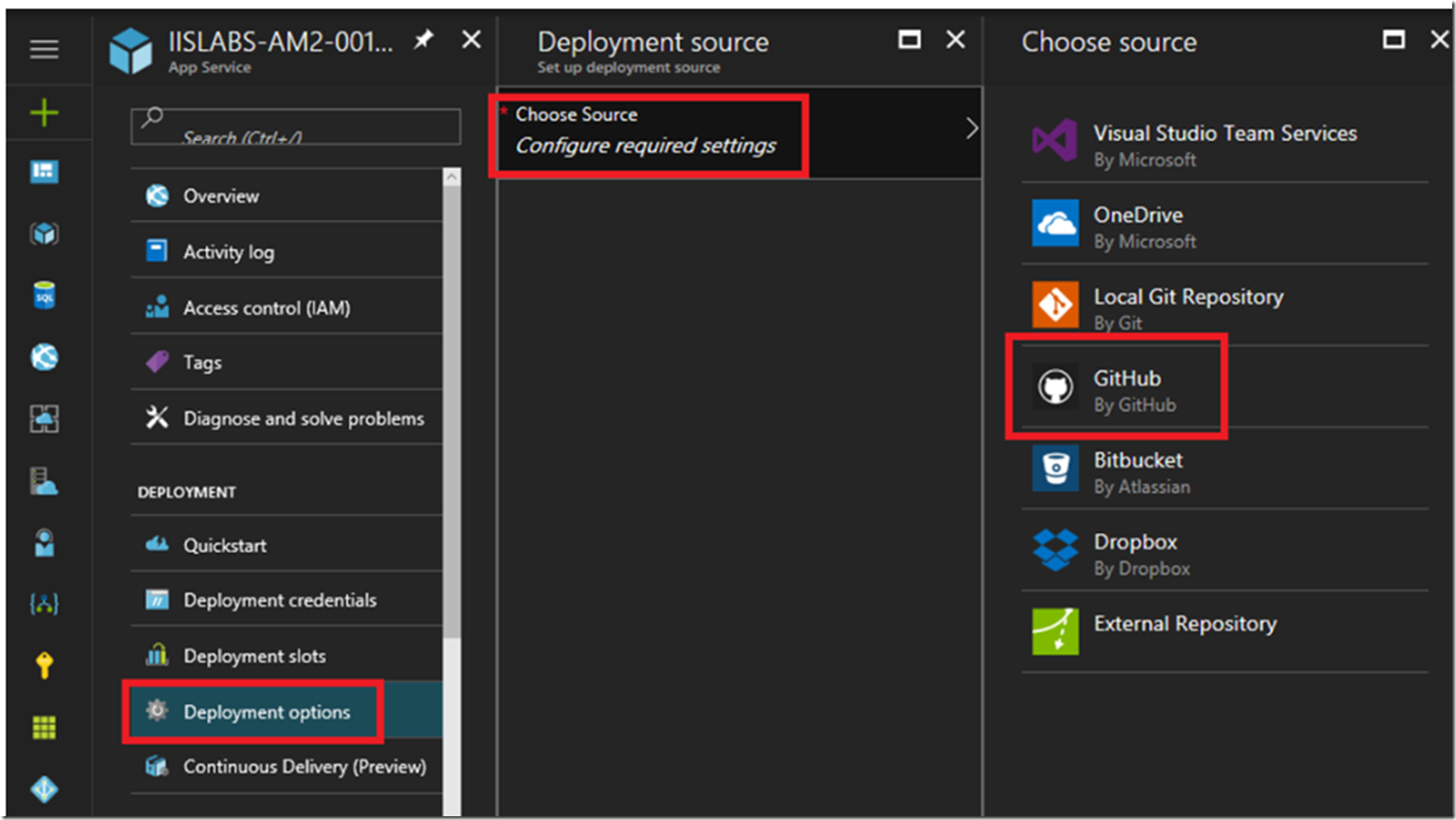Image resolution: width=1456 pixels, height=820 pixels.
Task: Click the OneDrive cloud icon
Action: 1054,223
